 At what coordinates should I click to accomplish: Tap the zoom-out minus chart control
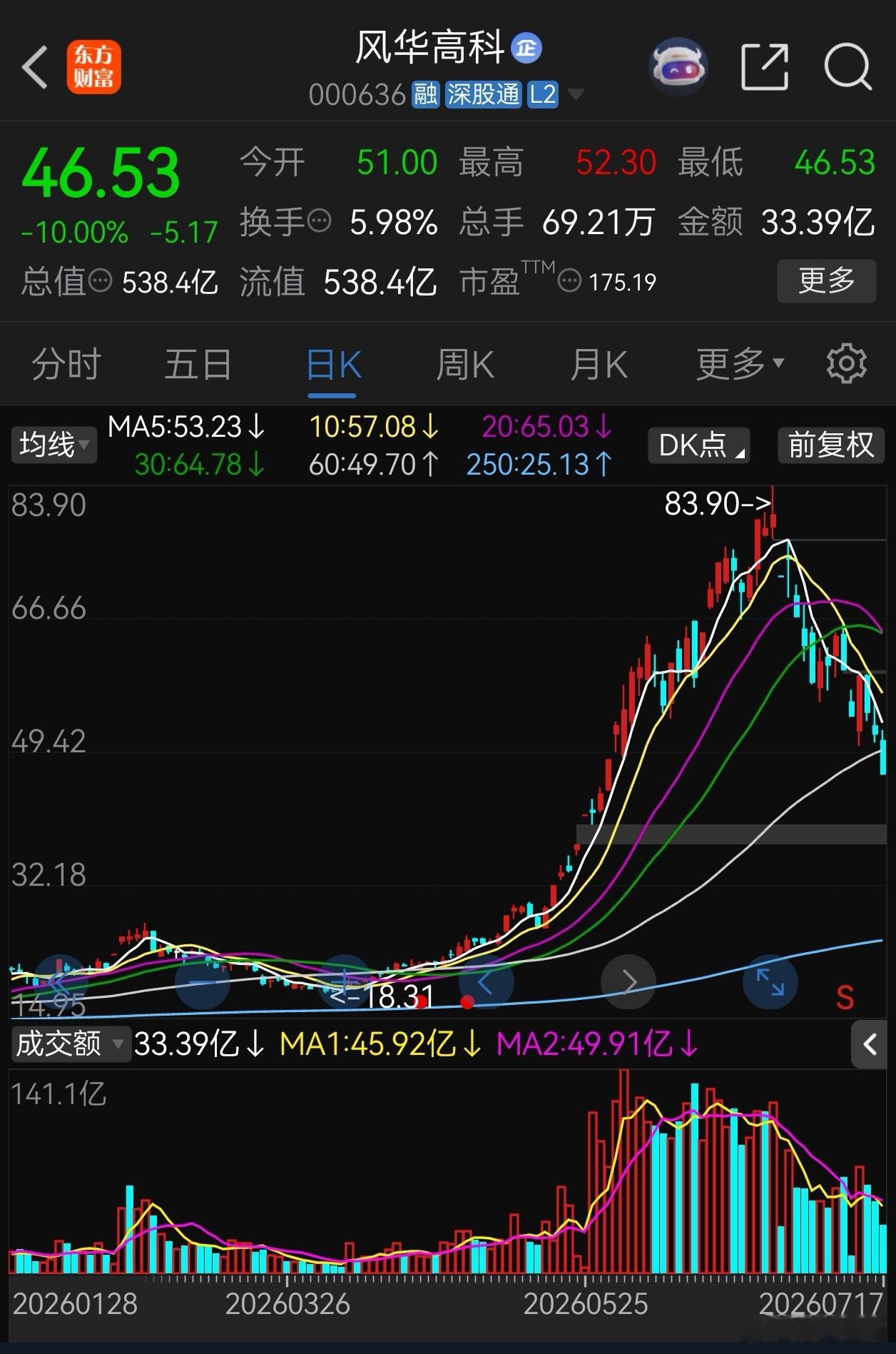[203, 982]
